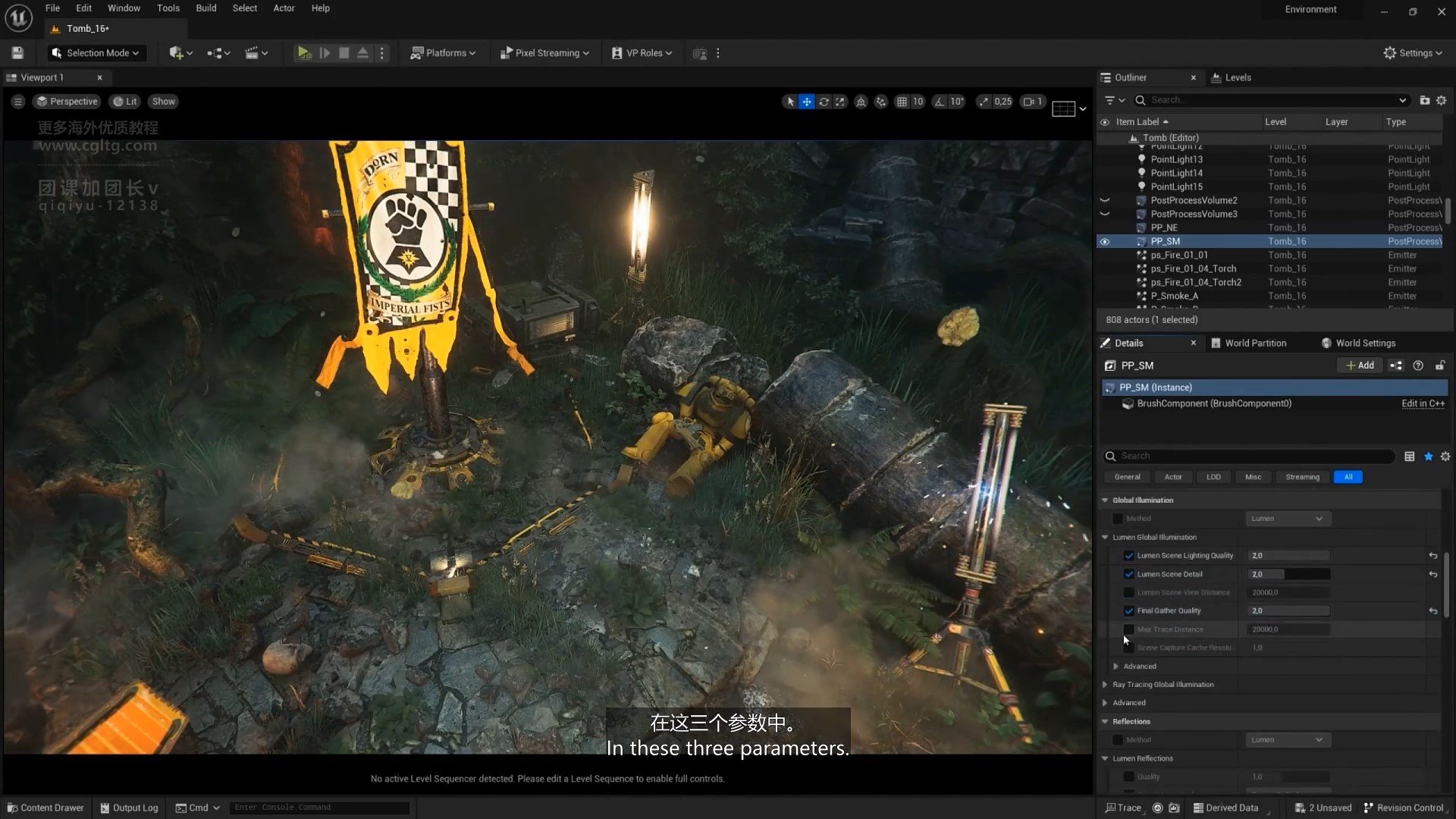
Task: Uncheck the Lumen Scene Lighting Quality checkbox
Action: click(1129, 556)
